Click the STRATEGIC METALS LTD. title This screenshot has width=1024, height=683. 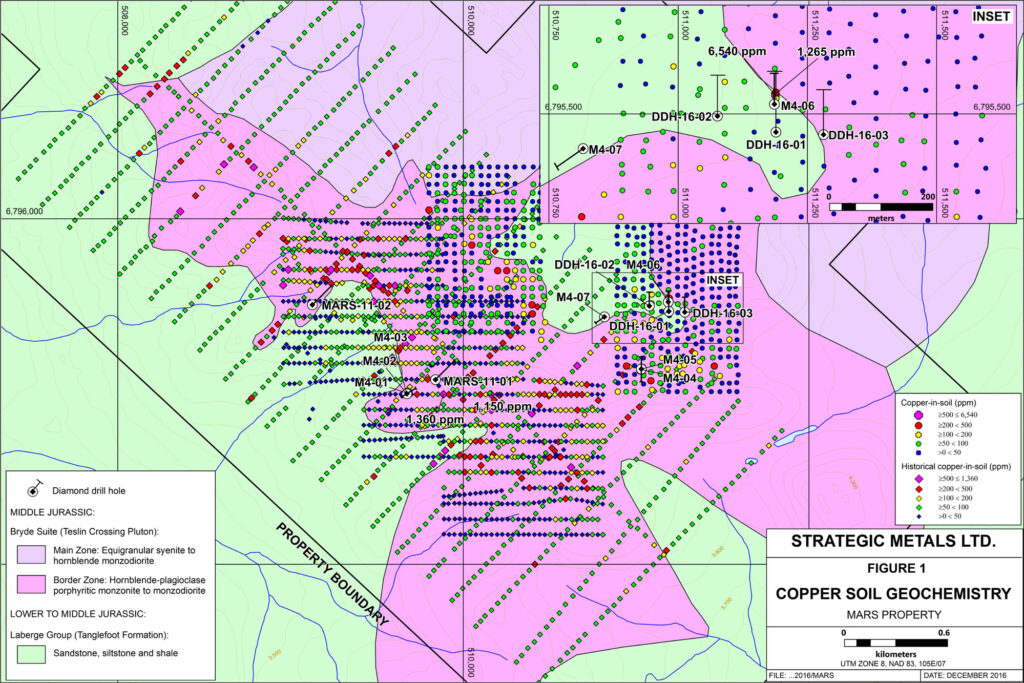coord(893,541)
